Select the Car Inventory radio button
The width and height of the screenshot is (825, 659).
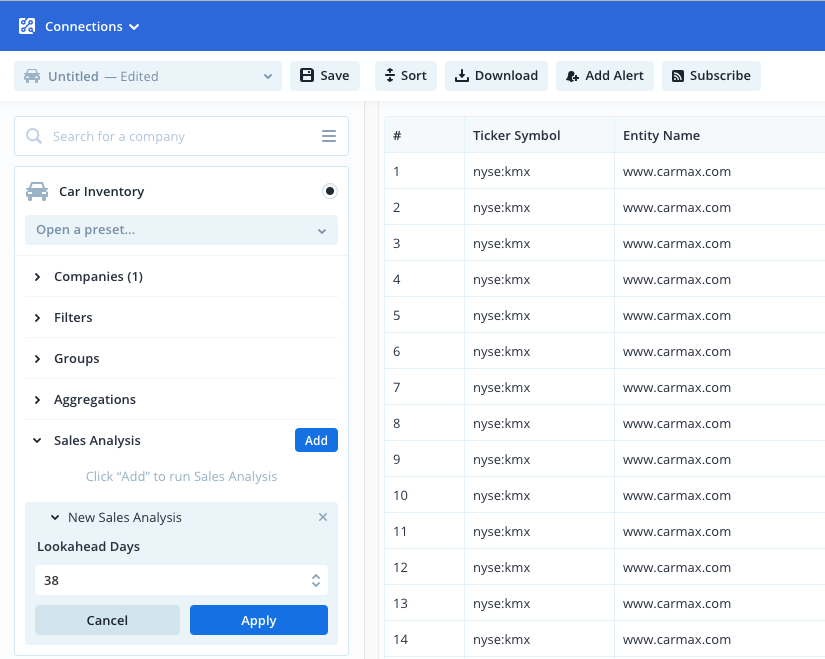click(329, 191)
